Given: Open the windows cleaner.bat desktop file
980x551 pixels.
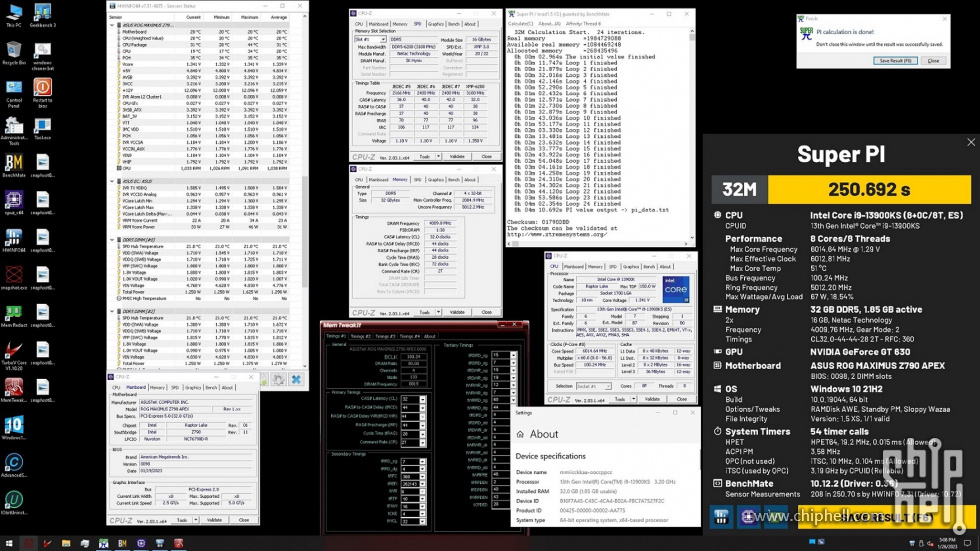Looking at the screenshot, I should (x=42, y=56).
